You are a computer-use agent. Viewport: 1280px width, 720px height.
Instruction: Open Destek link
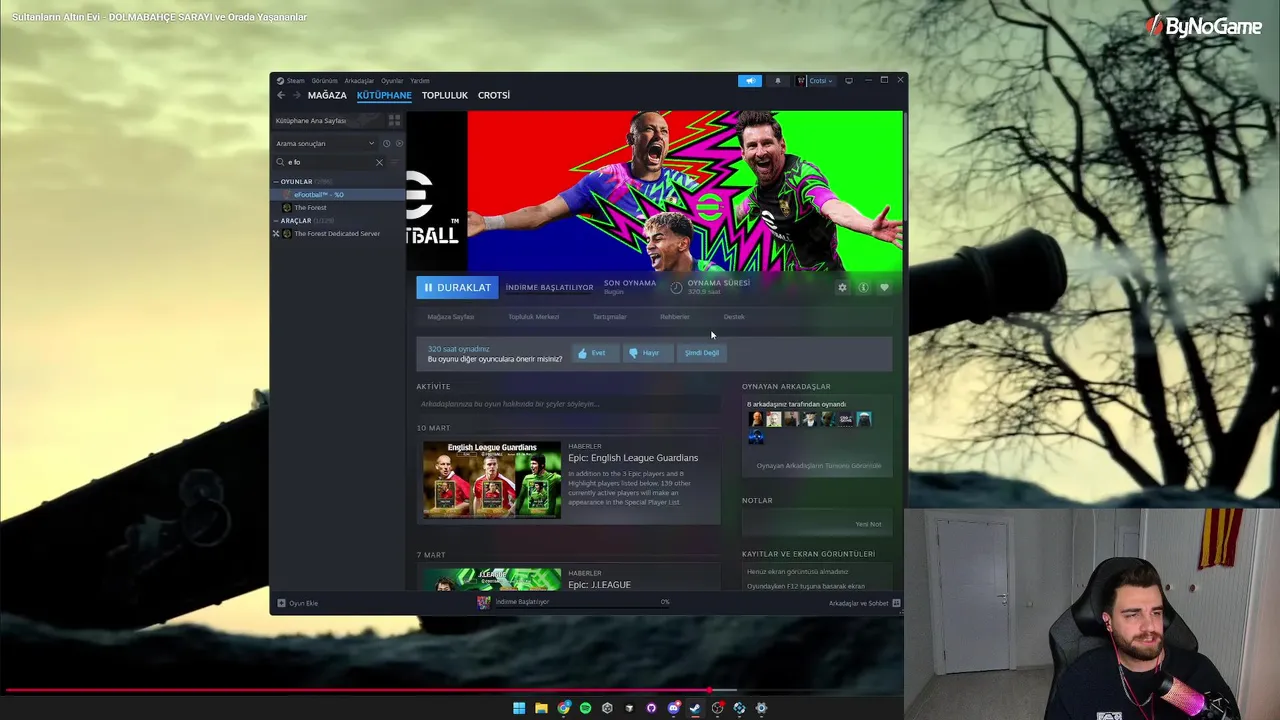[734, 317]
